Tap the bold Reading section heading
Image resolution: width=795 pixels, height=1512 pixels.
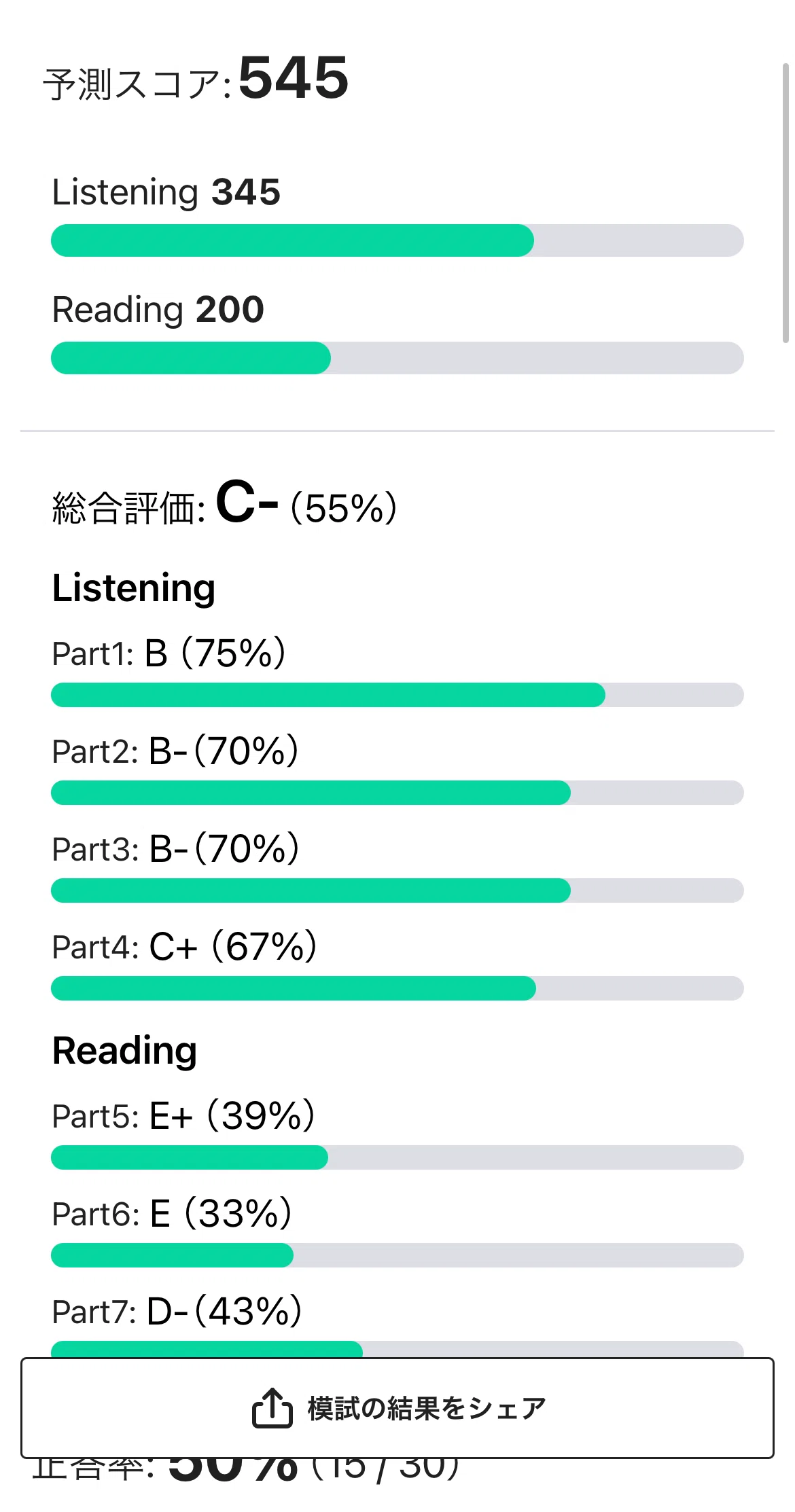(125, 1051)
